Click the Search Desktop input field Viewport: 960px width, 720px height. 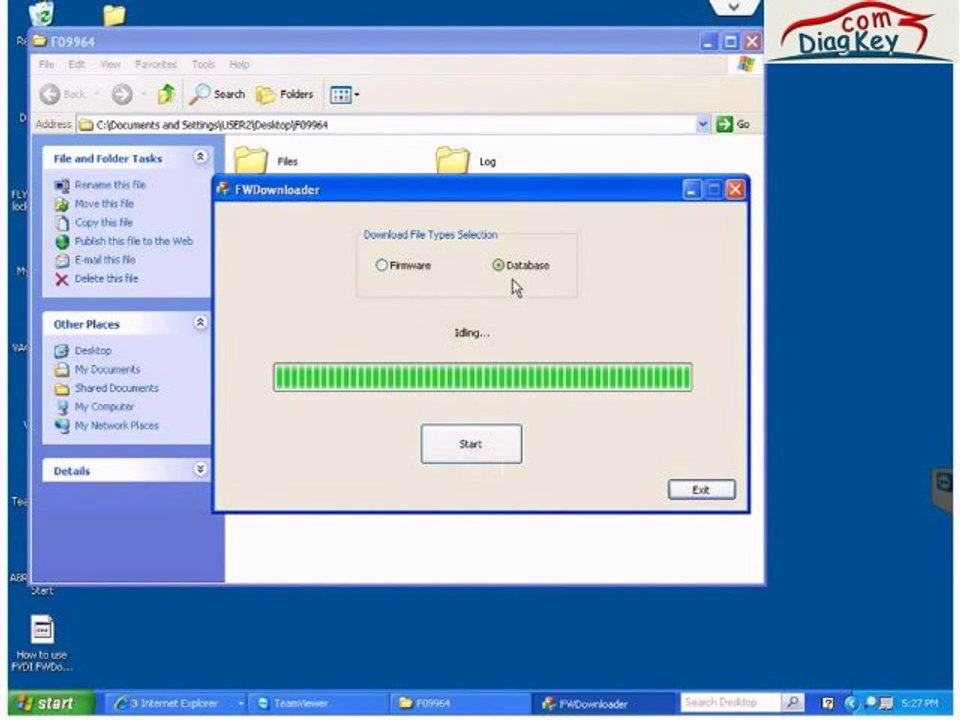(730, 703)
